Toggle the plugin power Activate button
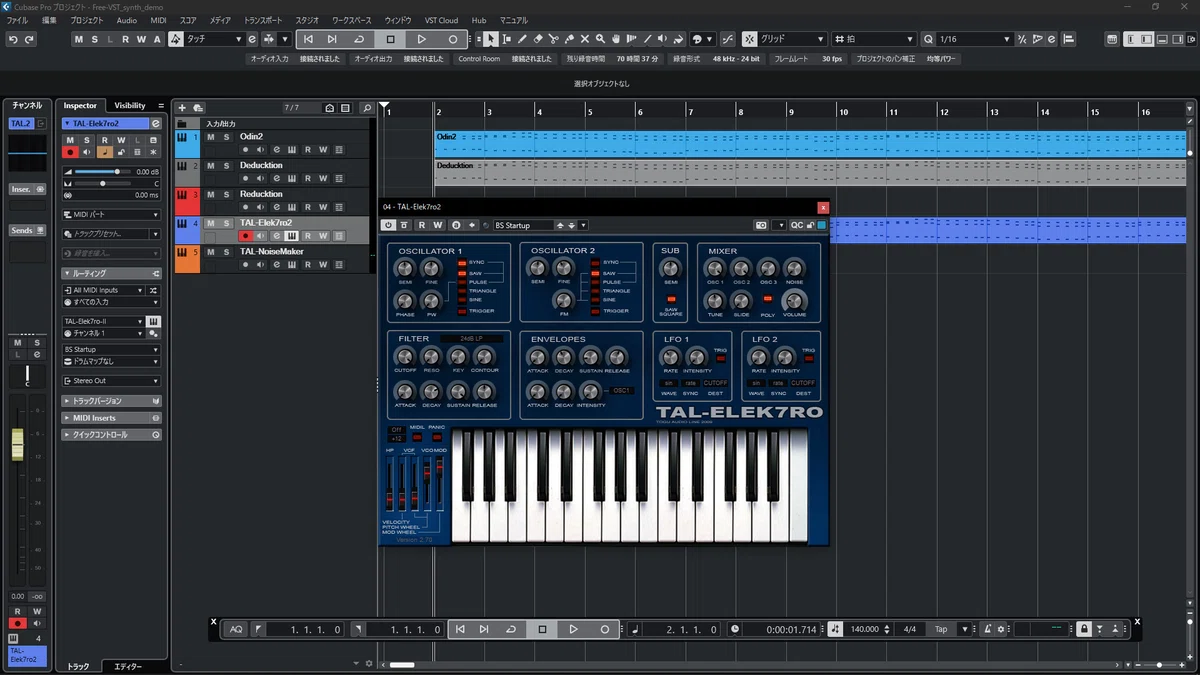The height and width of the screenshot is (675, 1200). coord(389,225)
